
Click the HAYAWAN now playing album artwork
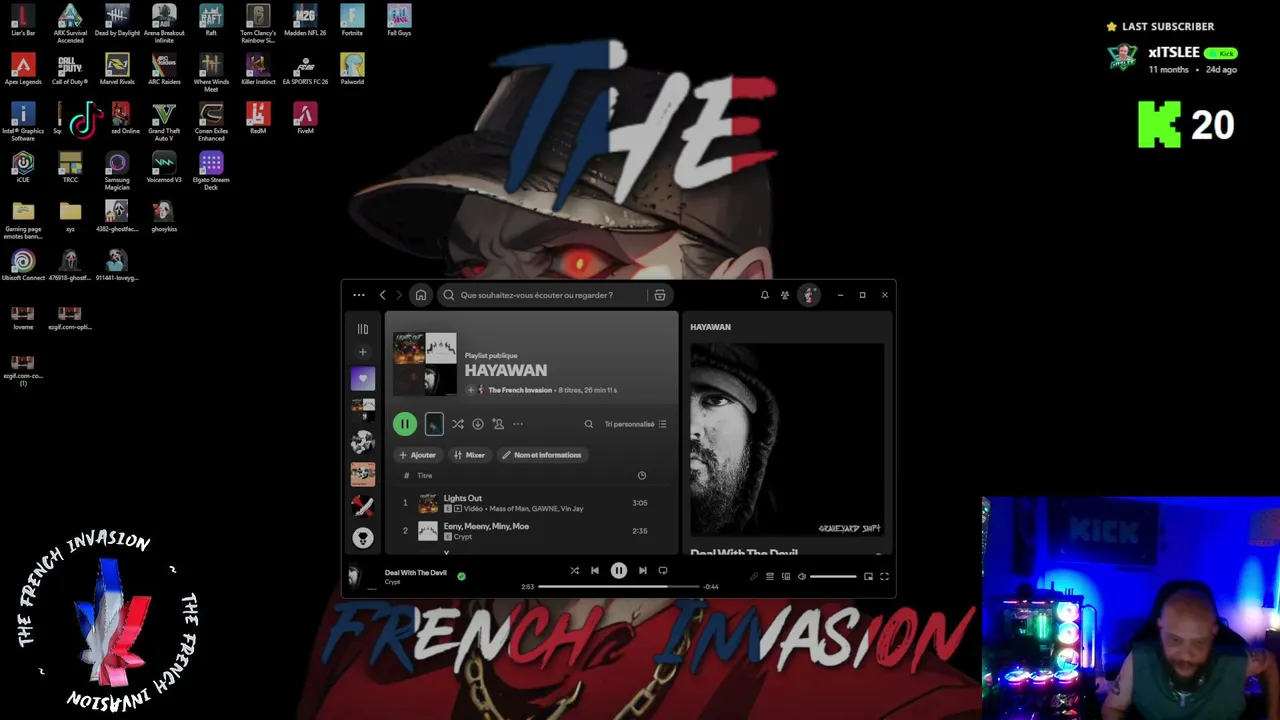787,440
